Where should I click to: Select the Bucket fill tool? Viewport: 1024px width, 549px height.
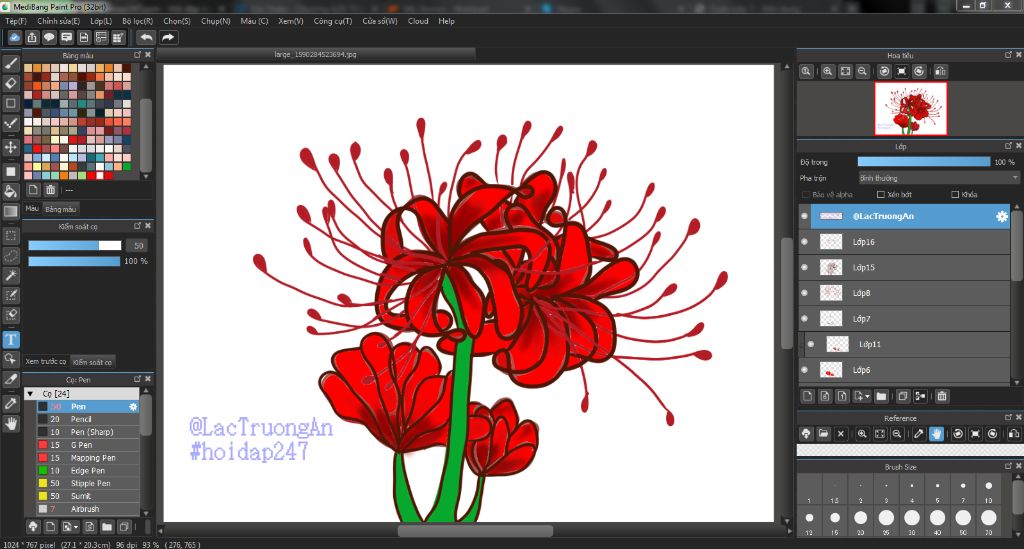pyautogui.click(x=10, y=191)
